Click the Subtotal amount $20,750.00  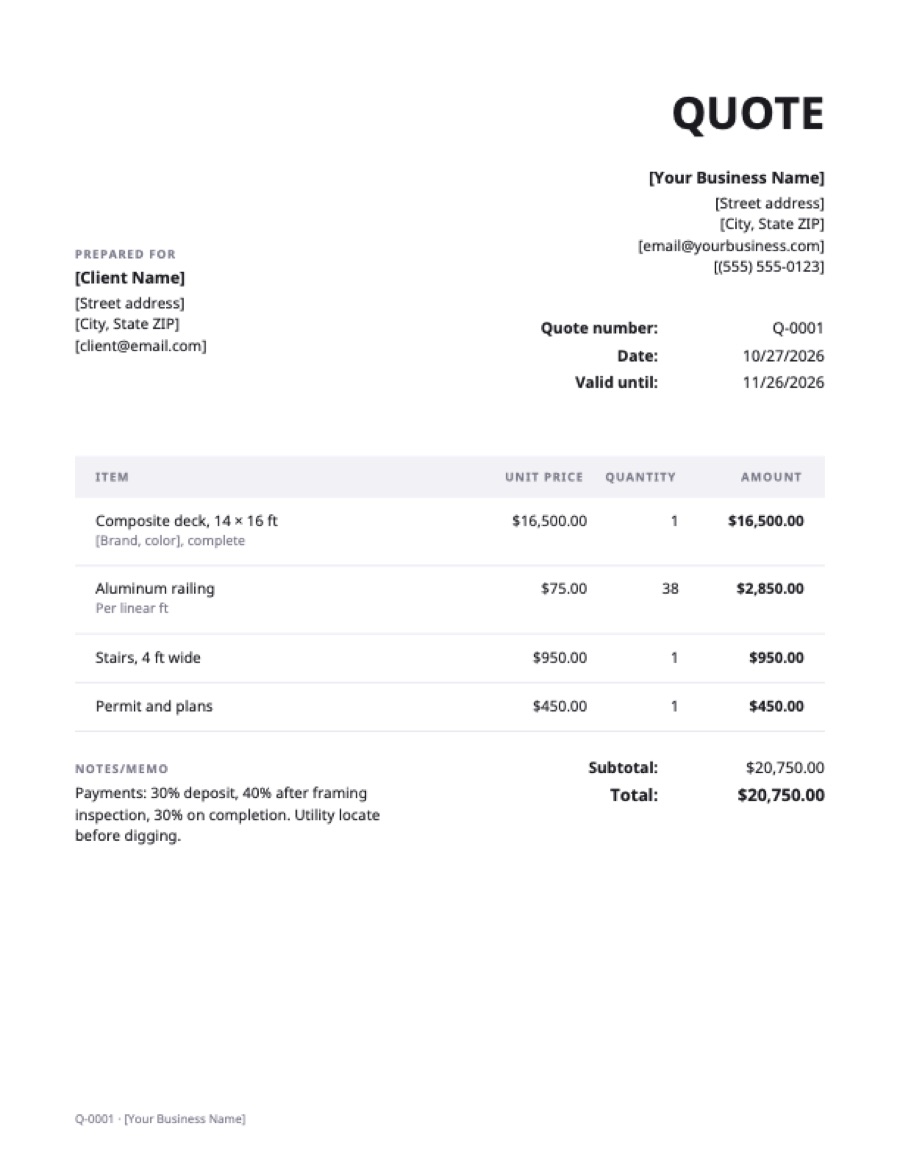785,768
